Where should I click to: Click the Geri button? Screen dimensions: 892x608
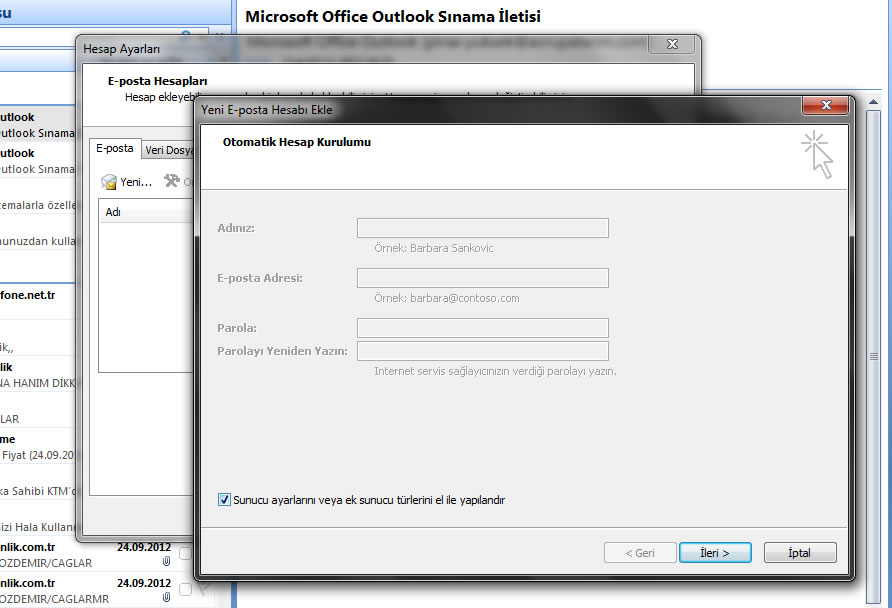tap(640, 553)
